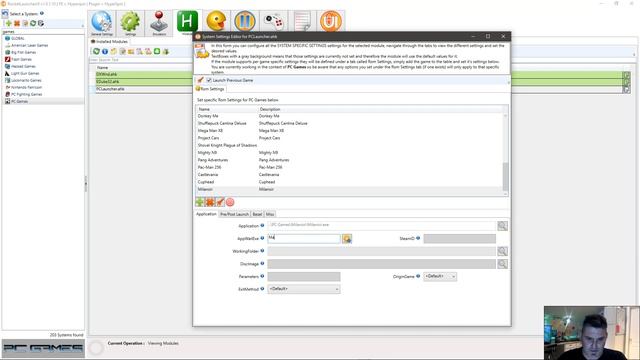The width and height of the screenshot is (640, 360).
Task: Click help icon next to SteamID label
Action: point(418,238)
